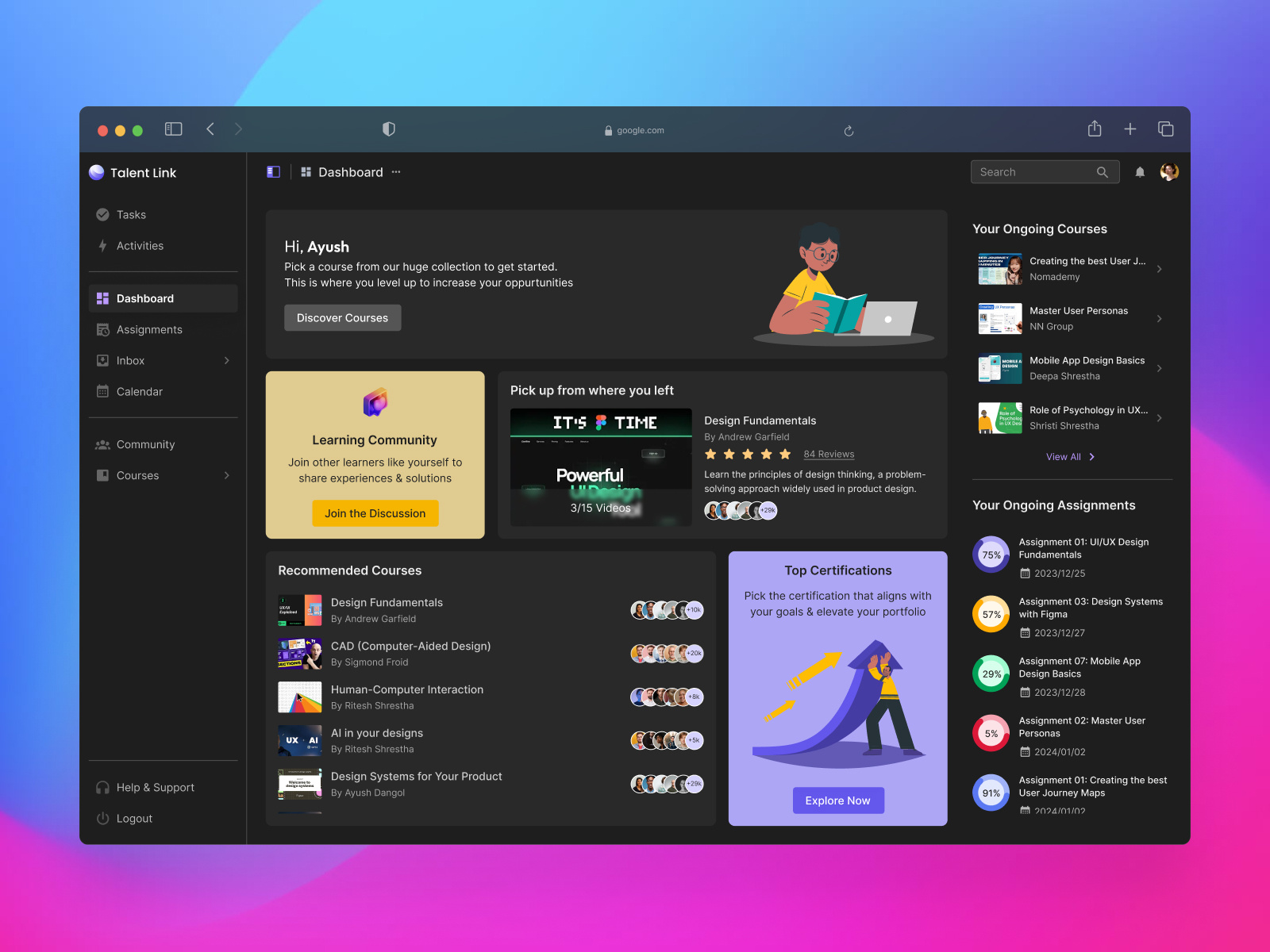Select Dashboard in the sidebar navigation
This screenshot has height=952, width=1270.
tap(145, 298)
